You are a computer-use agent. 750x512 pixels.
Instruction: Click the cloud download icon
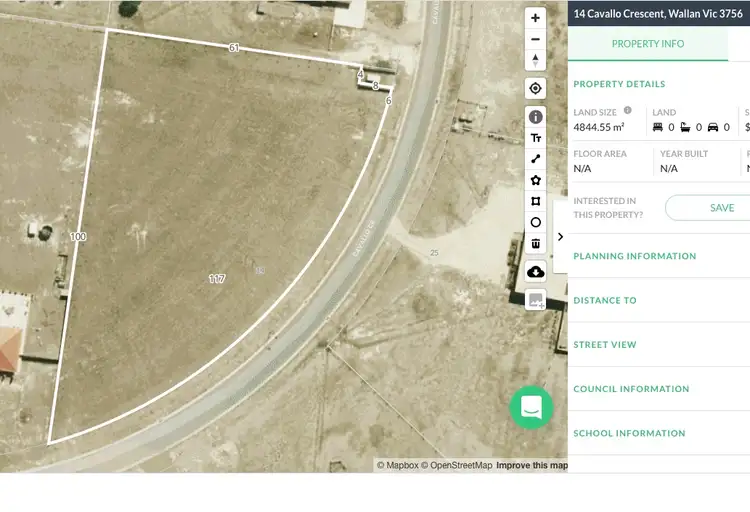click(536, 272)
